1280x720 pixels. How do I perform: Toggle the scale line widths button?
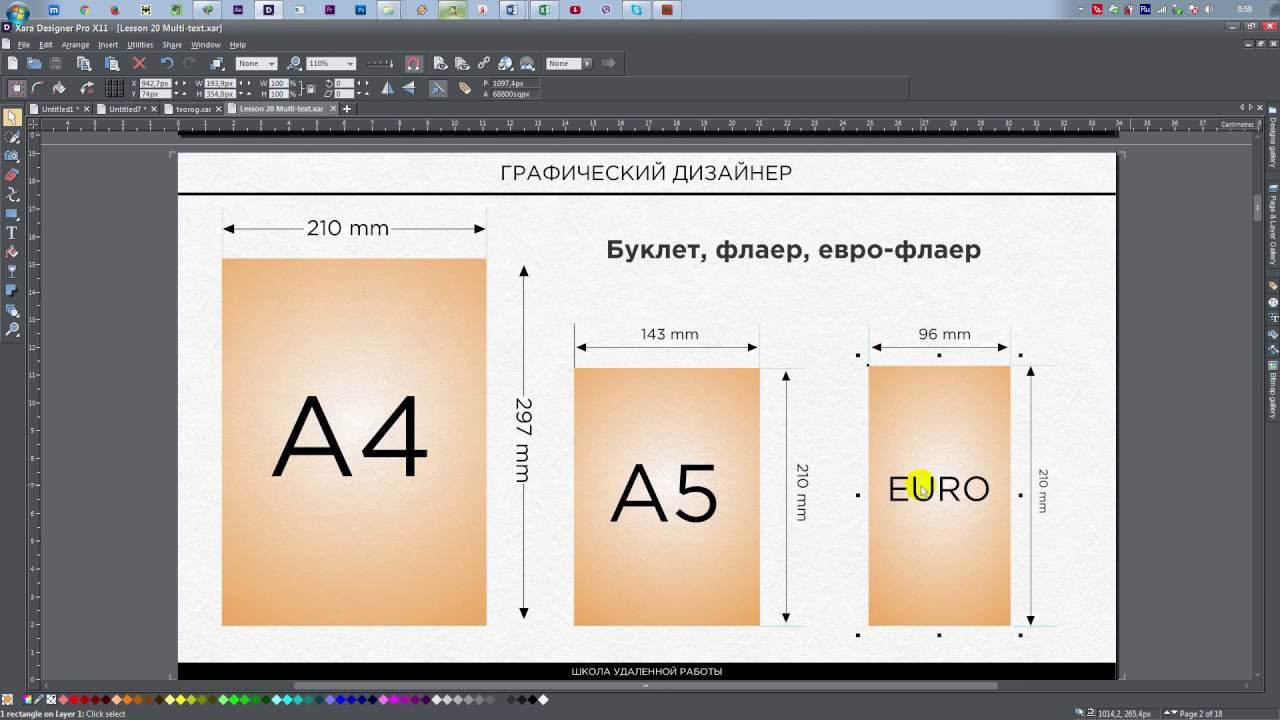pos(438,88)
